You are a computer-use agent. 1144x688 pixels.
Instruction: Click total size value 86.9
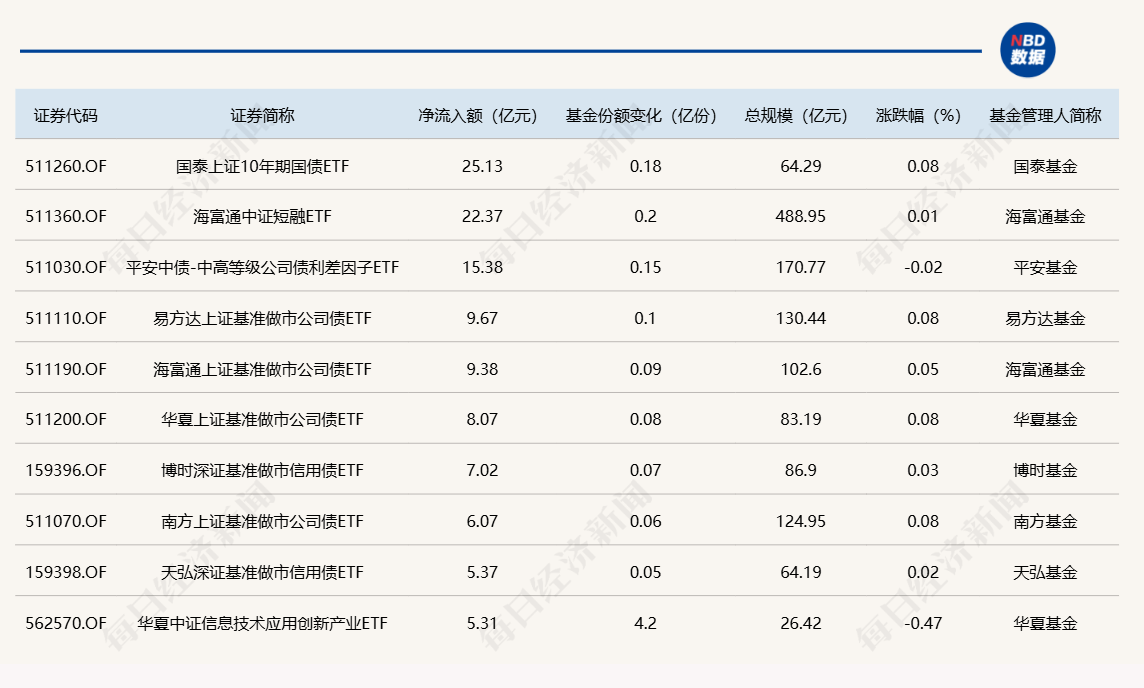[800, 471]
